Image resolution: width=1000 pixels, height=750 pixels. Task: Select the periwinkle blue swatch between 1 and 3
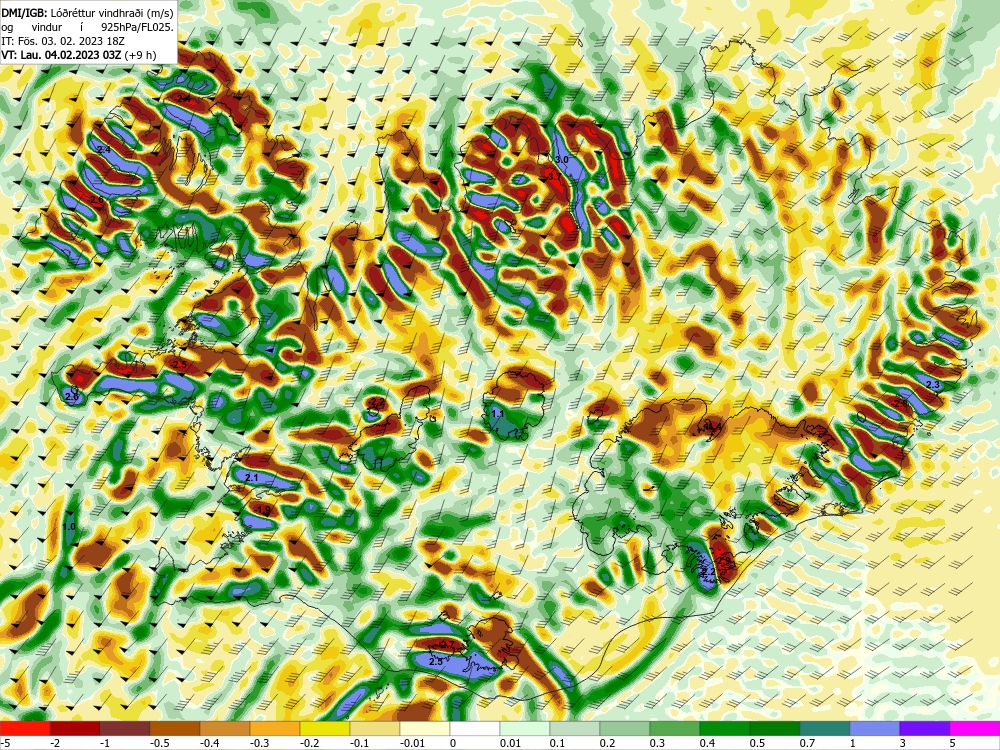pos(874,728)
